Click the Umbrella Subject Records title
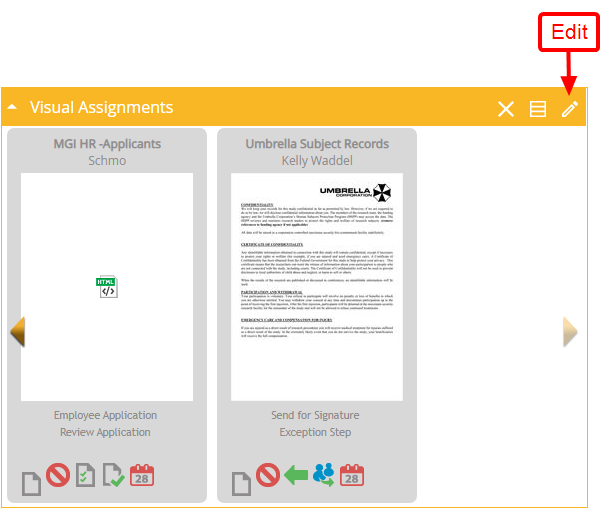Image resolution: width=612 pixels, height=509 pixels. (317, 144)
